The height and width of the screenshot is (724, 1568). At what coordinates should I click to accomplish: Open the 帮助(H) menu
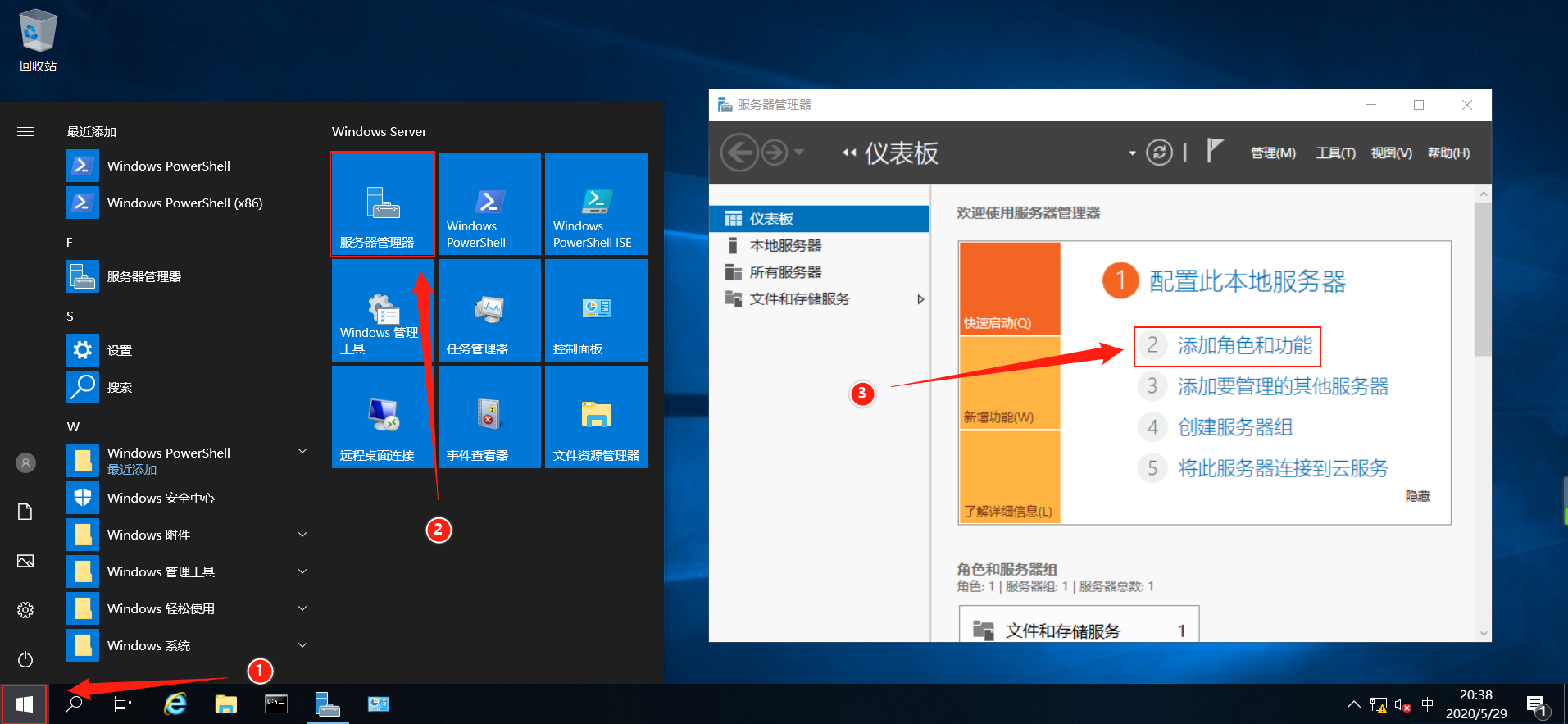(x=1448, y=153)
